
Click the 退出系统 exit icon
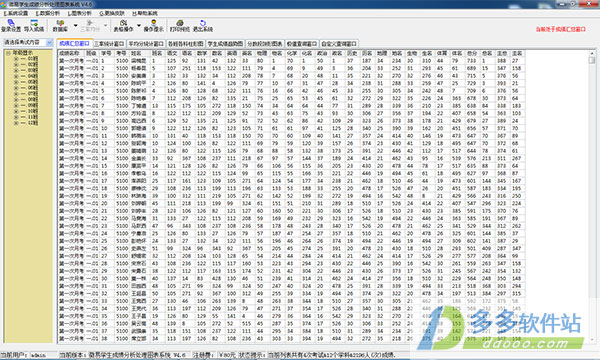(203, 26)
